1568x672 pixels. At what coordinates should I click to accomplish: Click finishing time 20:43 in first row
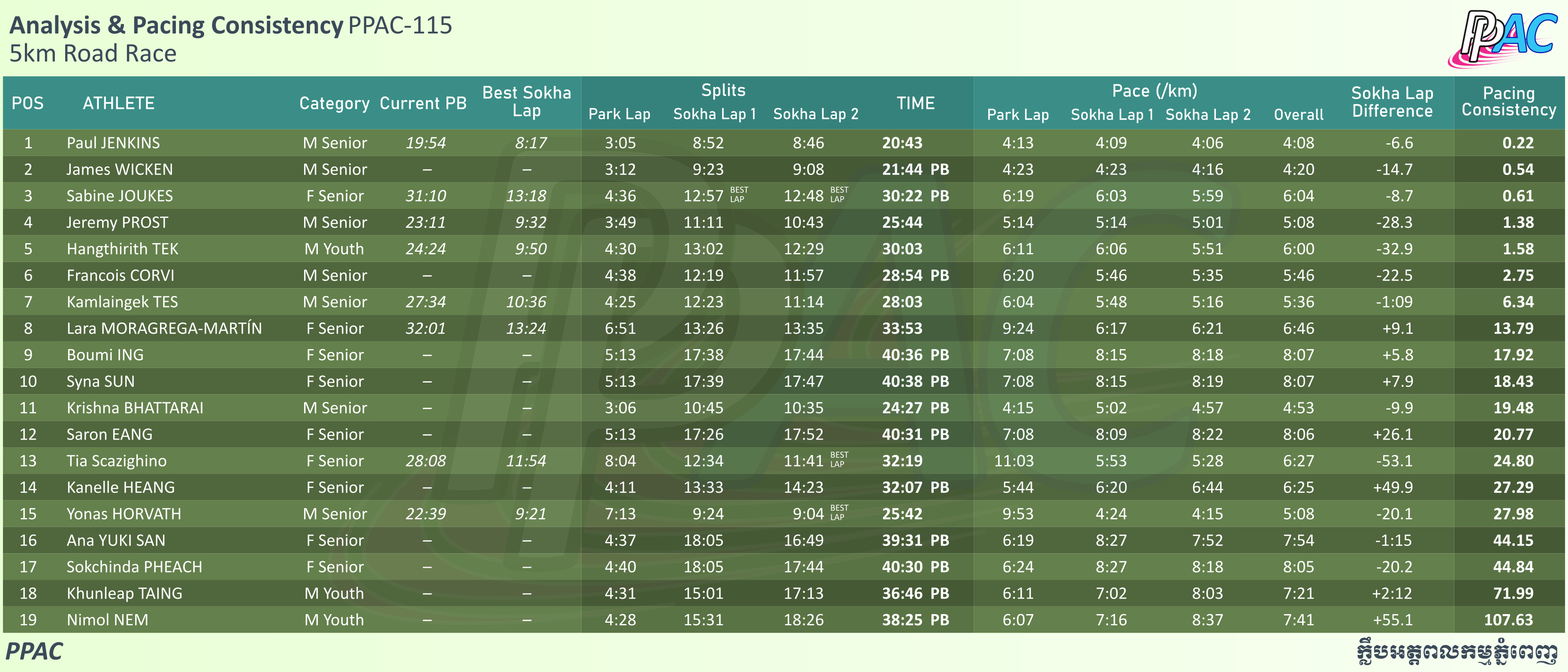(902, 143)
